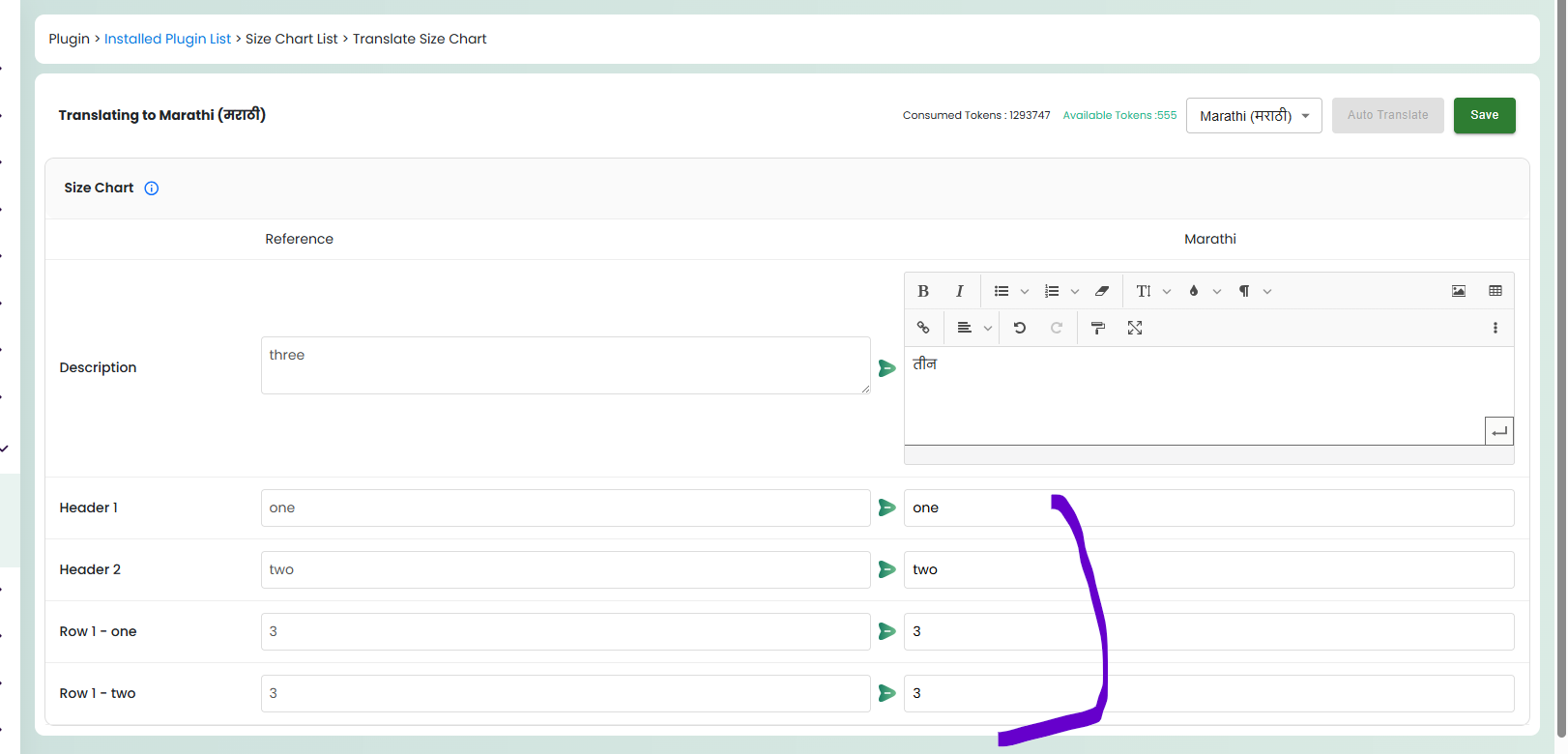Redo edit in editor
The image size is (1568, 754).
coord(1057,328)
